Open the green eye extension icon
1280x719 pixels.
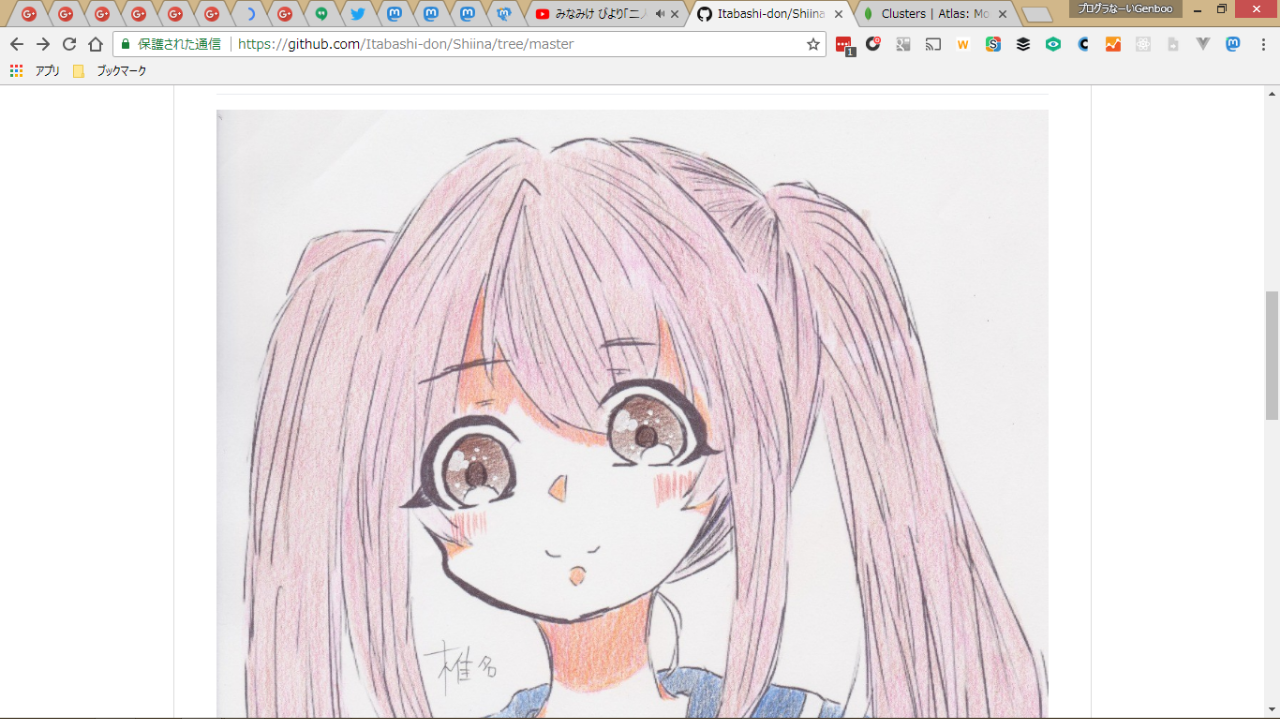(1053, 44)
